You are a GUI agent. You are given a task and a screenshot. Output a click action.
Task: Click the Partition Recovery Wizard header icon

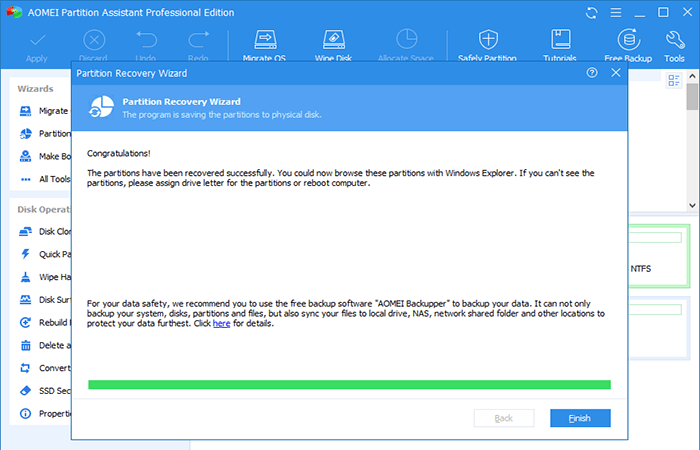(101, 107)
